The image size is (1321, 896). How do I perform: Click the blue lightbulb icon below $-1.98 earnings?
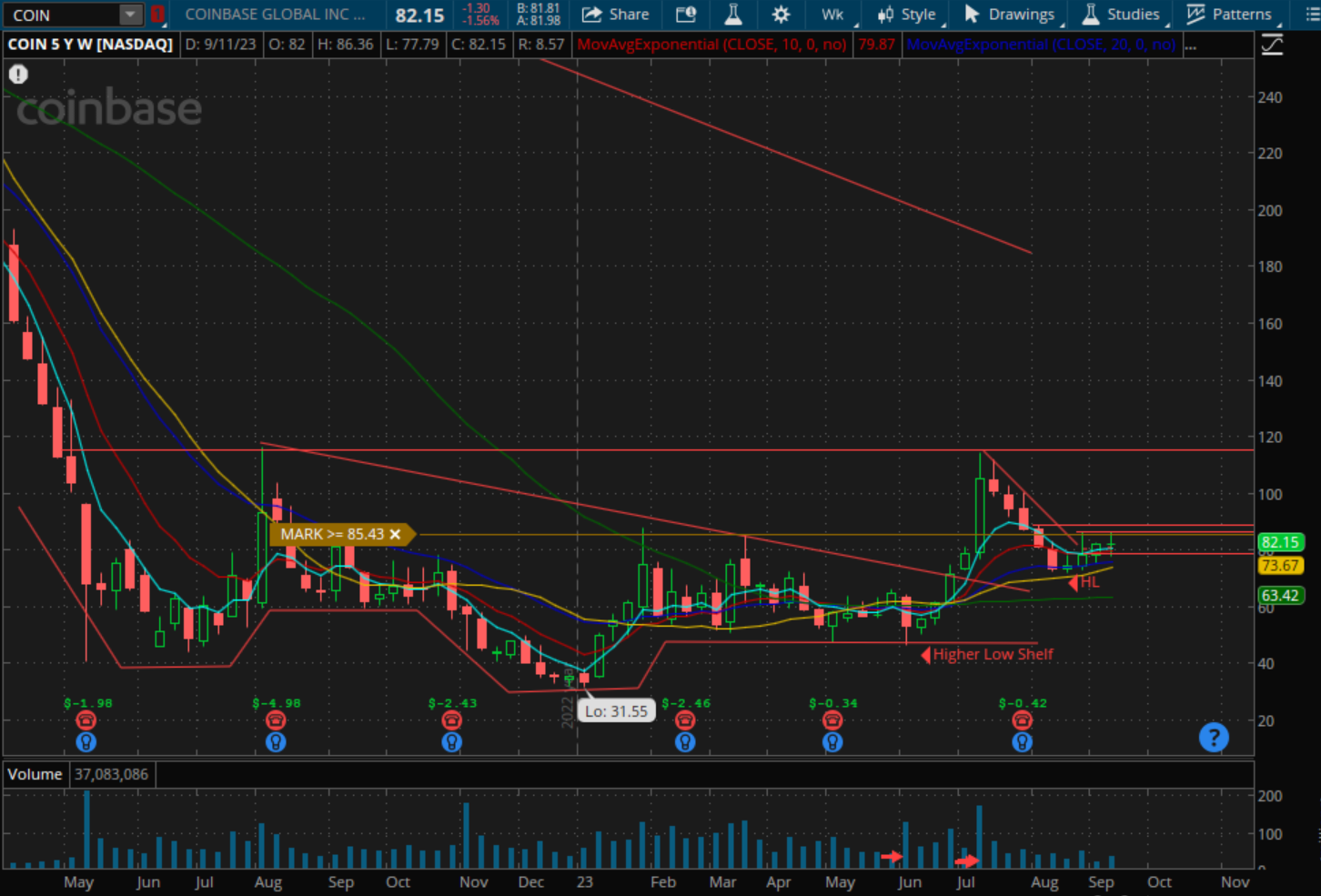click(86, 742)
